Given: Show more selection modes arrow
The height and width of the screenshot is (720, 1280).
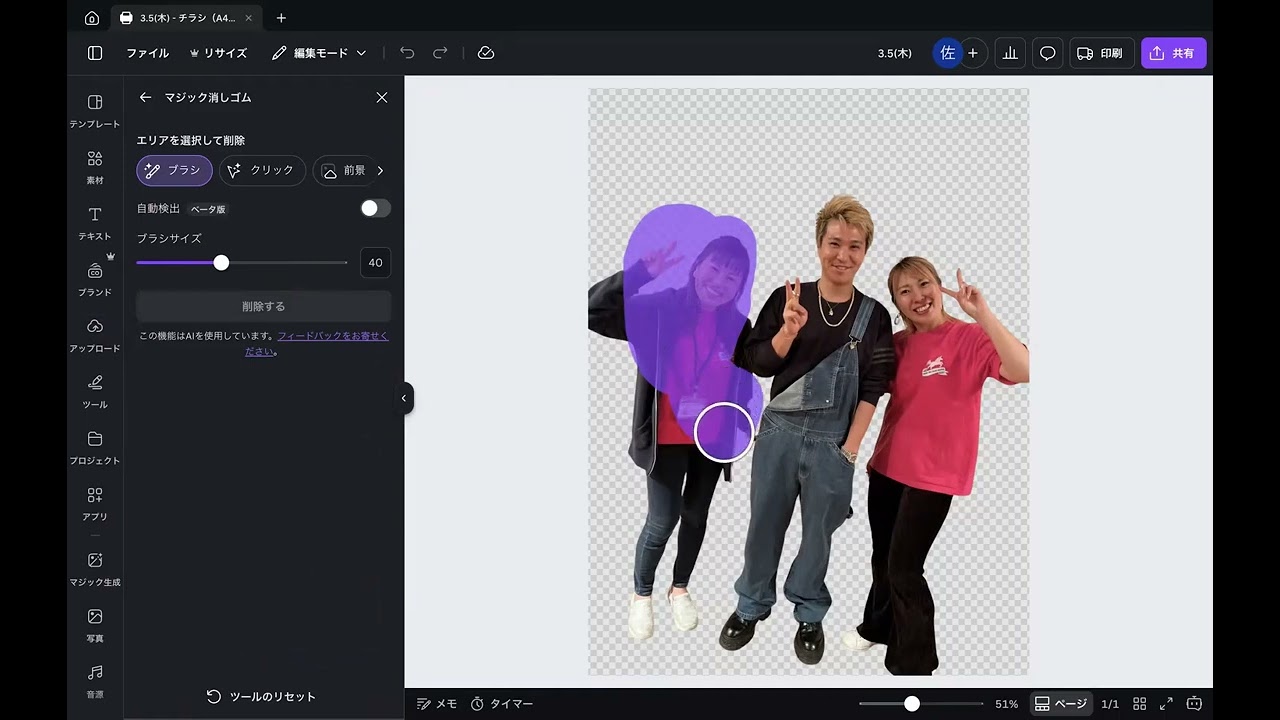Looking at the screenshot, I should (x=380, y=170).
